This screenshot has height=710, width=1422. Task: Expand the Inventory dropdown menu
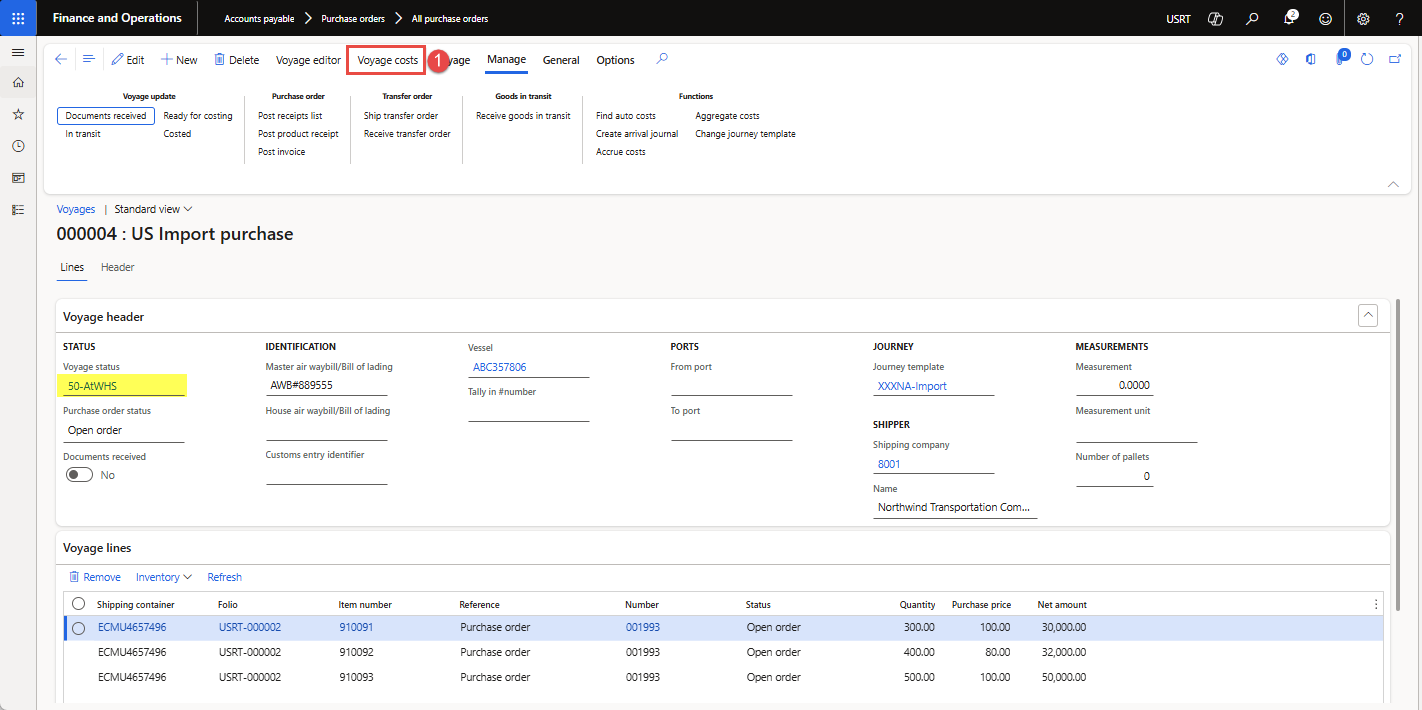[x=164, y=577]
